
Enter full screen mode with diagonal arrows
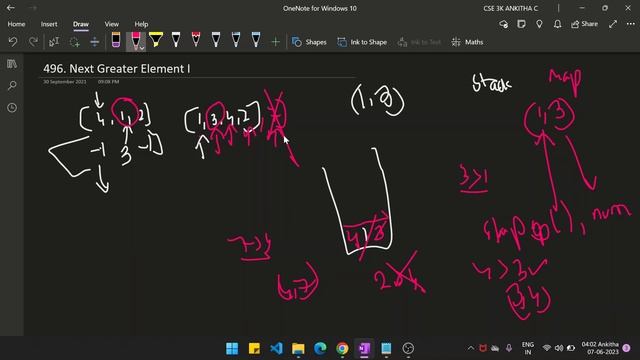[x=613, y=24]
